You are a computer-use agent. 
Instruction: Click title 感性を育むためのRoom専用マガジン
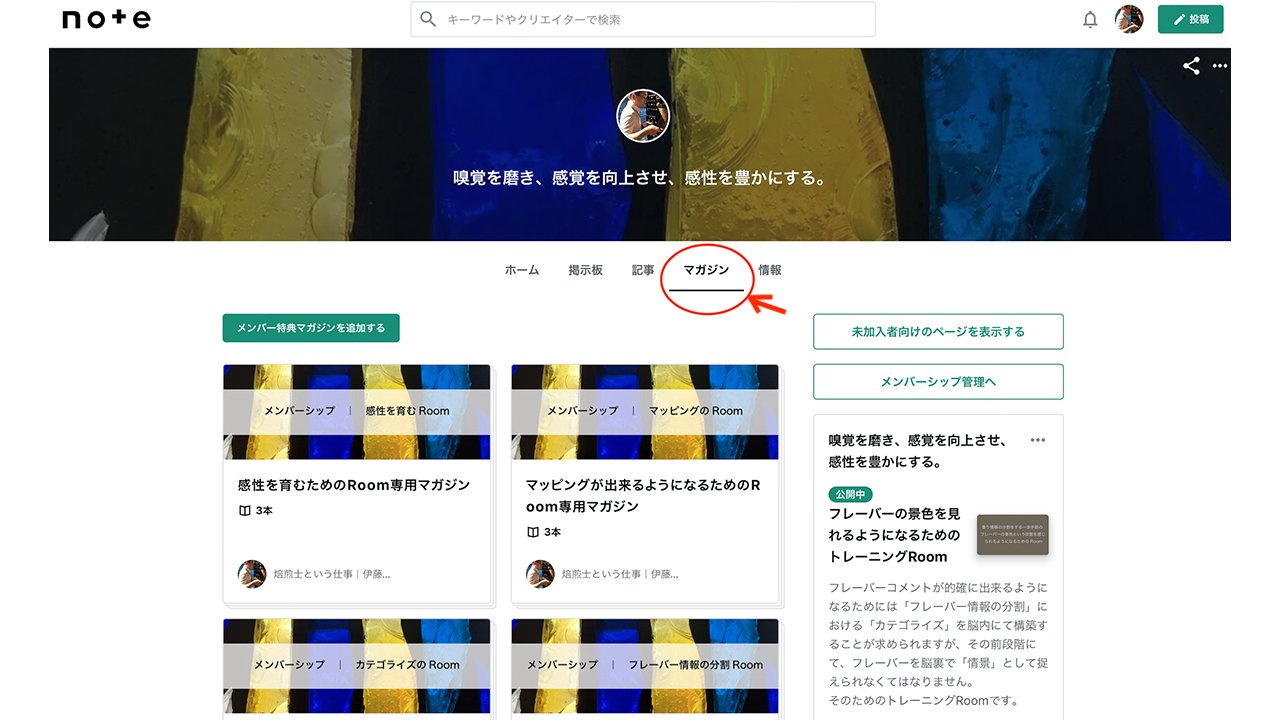354,485
